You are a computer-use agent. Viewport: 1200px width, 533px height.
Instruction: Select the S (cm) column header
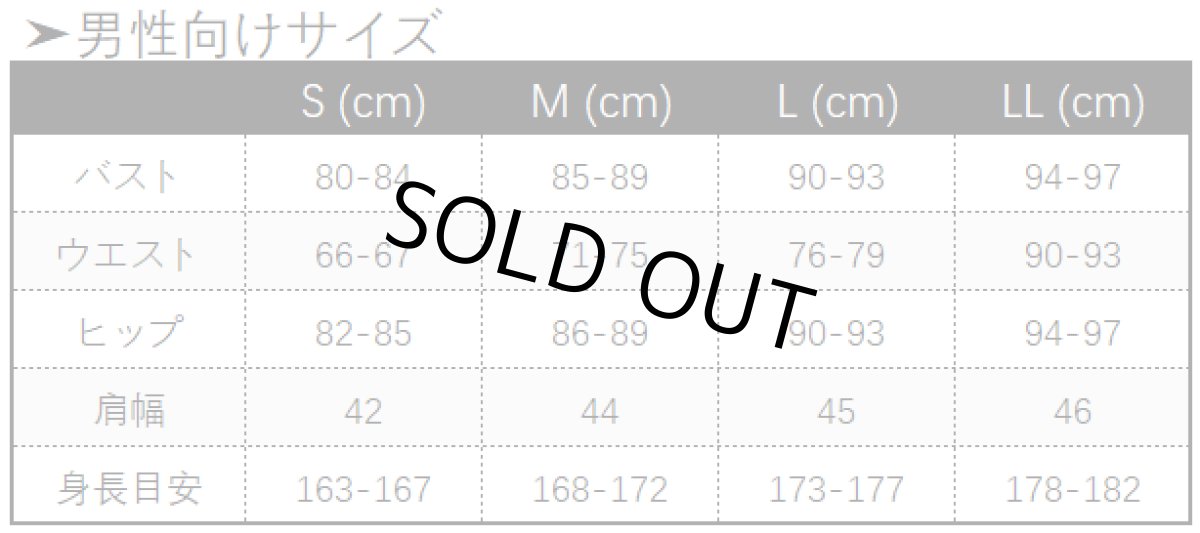363,102
